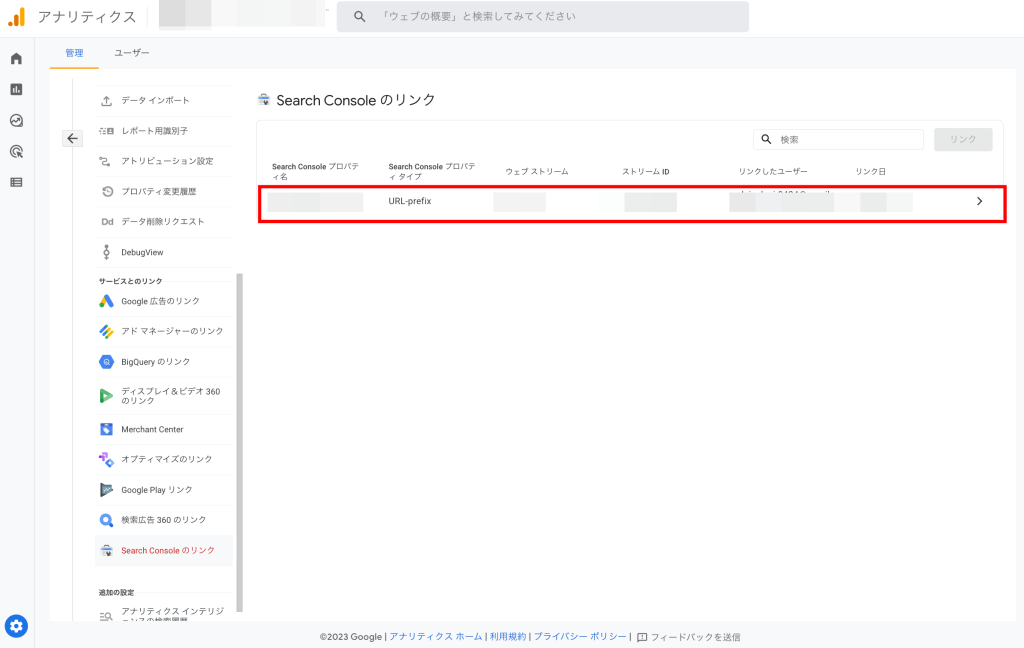This screenshot has height=648, width=1024.
Task: Click フィードバックを送信 in footer
Action: coord(696,638)
